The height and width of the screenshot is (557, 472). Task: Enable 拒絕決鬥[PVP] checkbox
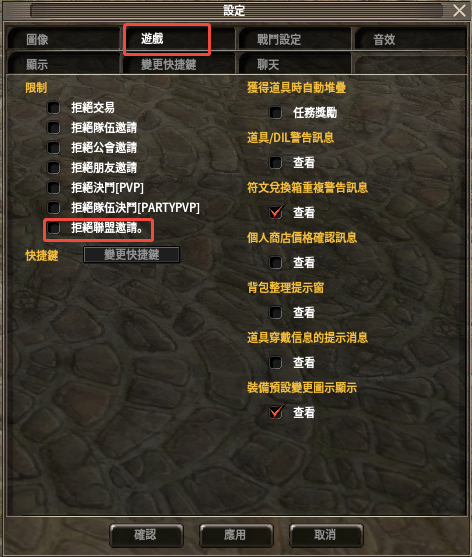click(54, 187)
